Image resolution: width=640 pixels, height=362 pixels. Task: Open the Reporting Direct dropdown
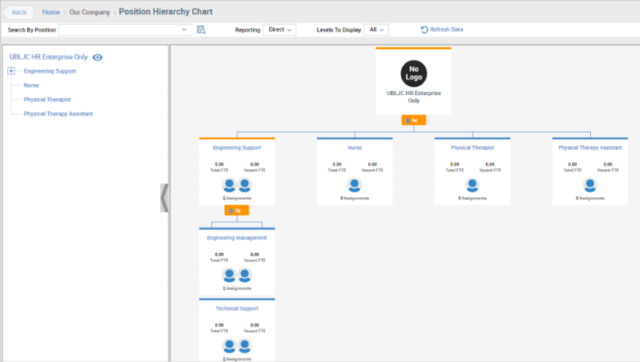coord(280,30)
